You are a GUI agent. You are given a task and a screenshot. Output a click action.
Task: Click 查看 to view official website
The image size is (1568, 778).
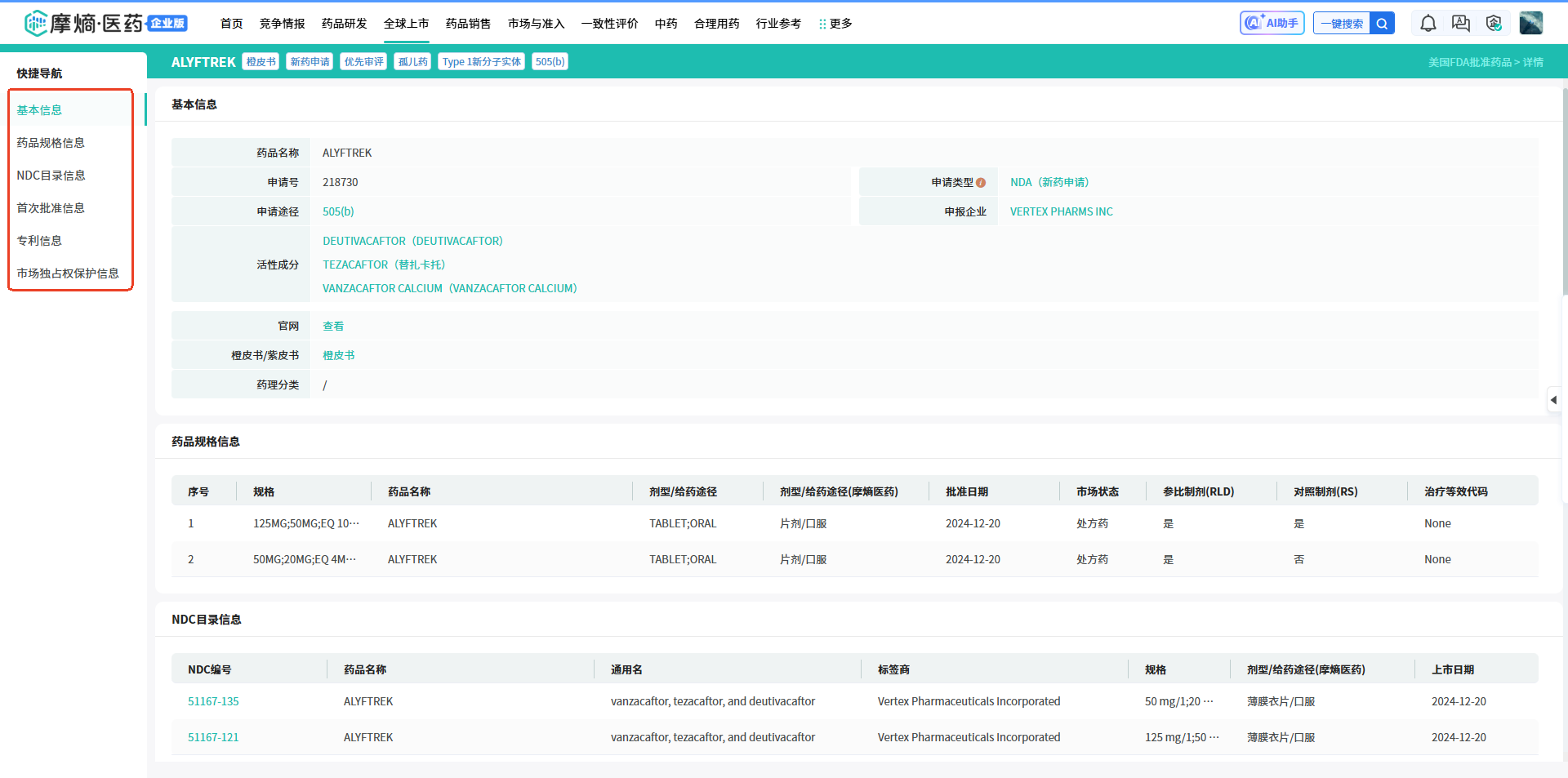(333, 326)
